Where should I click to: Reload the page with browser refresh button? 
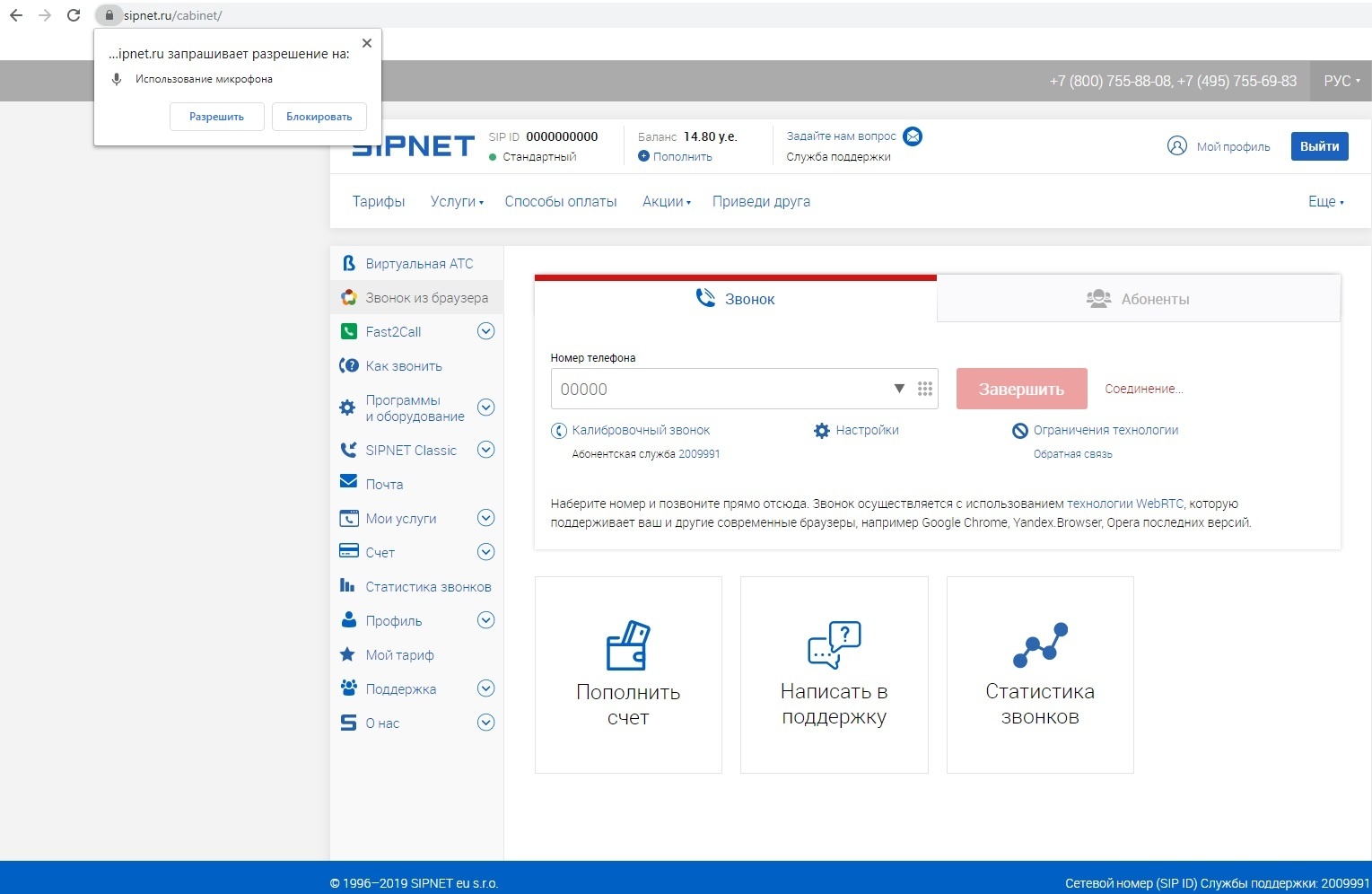pyautogui.click(x=74, y=15)
